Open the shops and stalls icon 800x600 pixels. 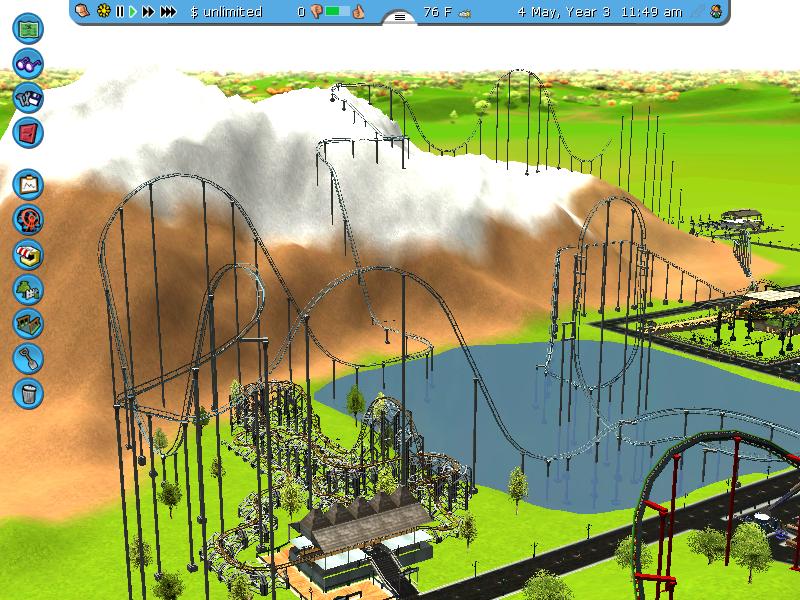29,254
